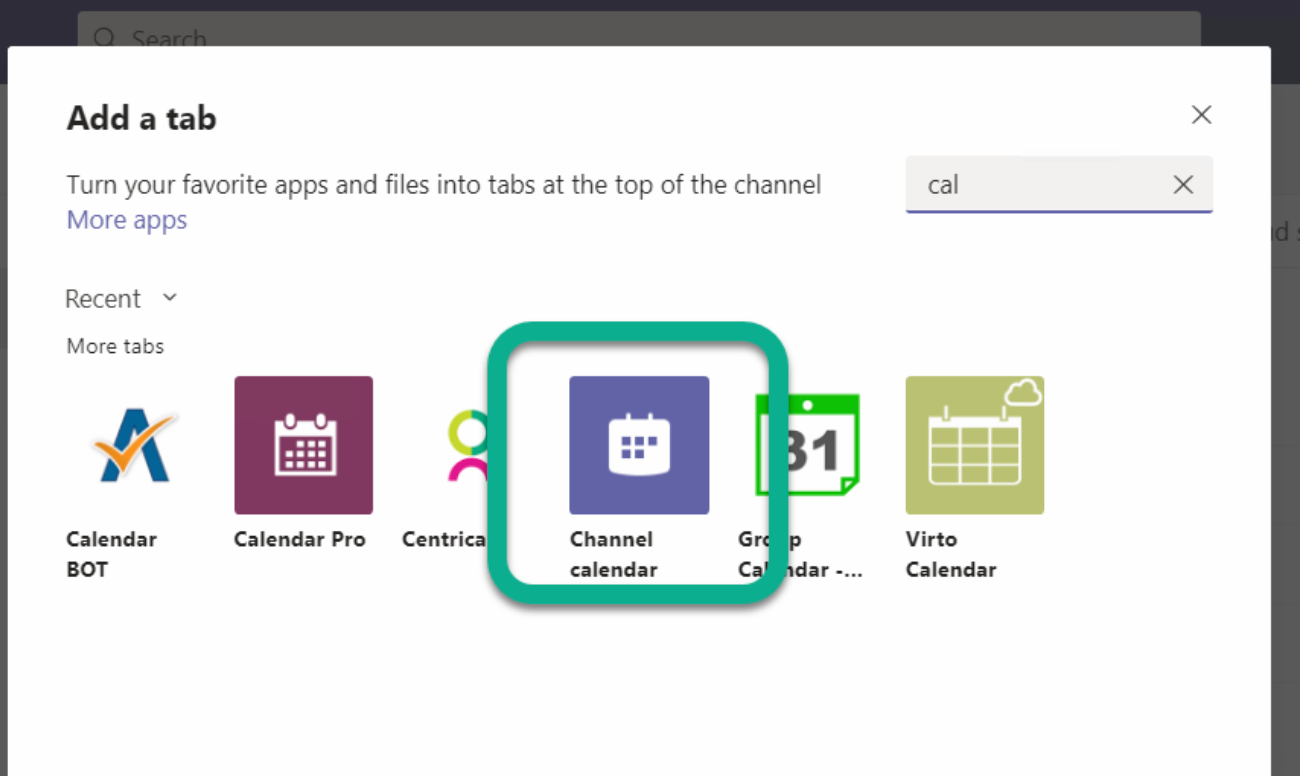
Task: Click the Calendar Pro name label
Action: [300, 539]
